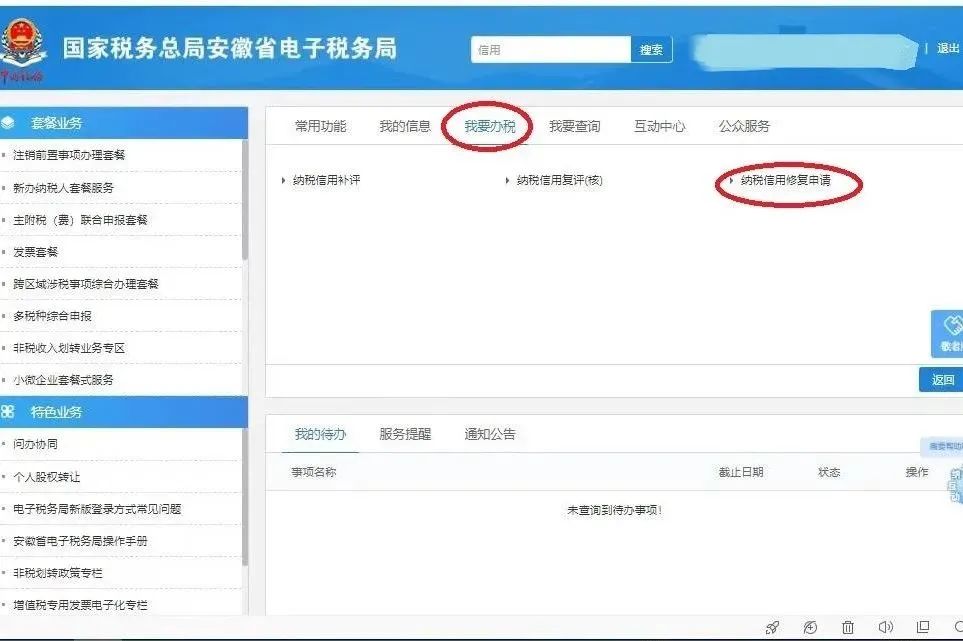Select 个人股权转让 in the sidebar

coord(47,477)
